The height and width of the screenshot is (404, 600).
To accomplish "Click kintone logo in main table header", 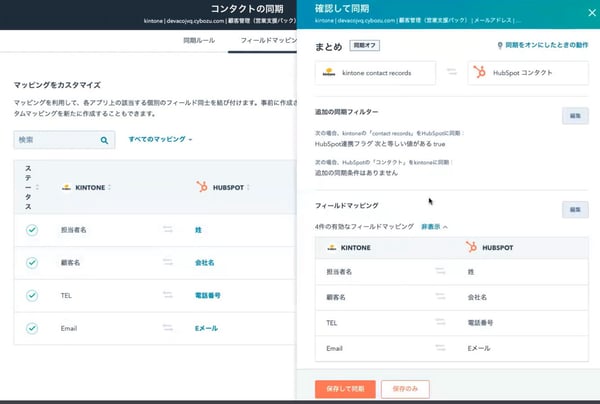I will tap(67, 187).
